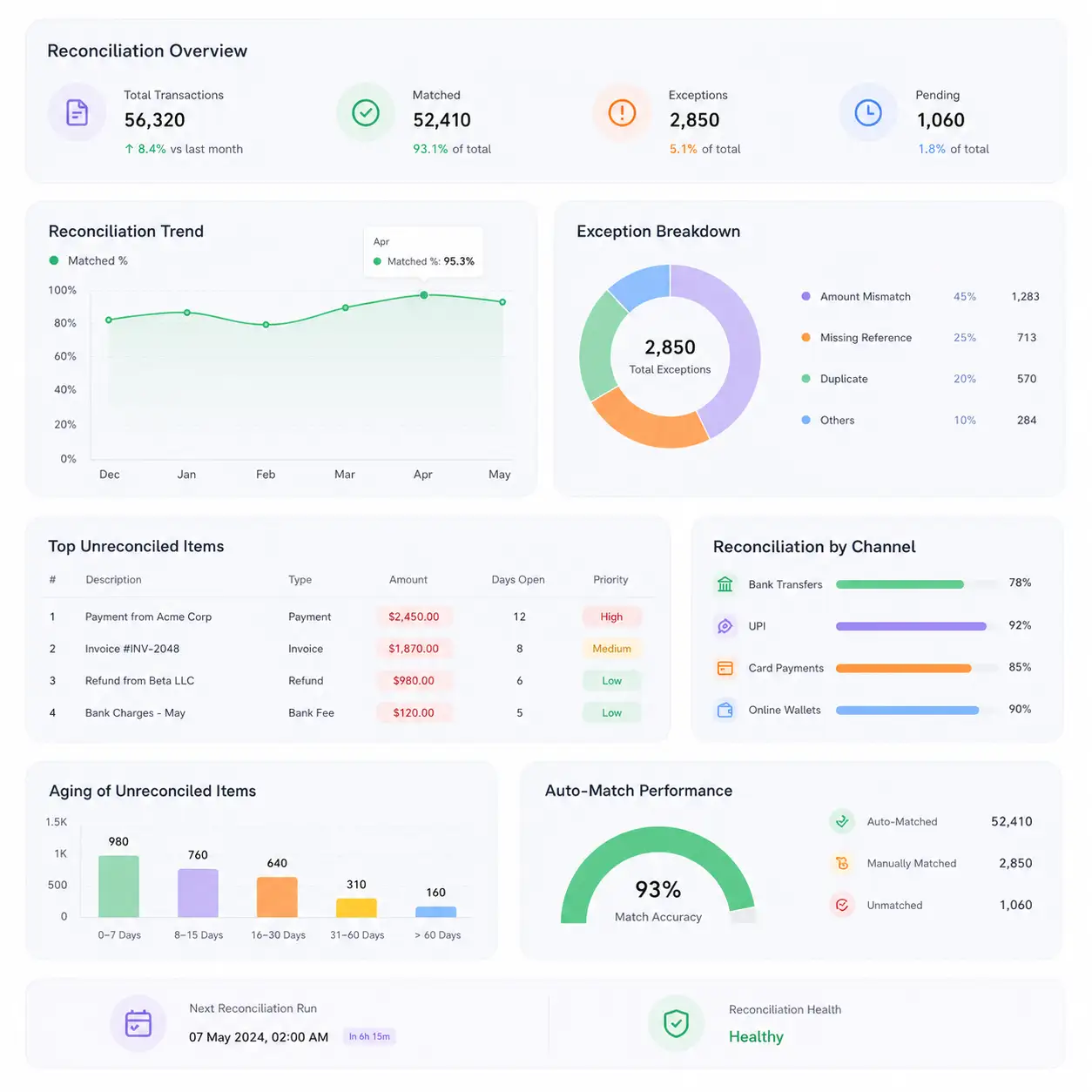Click the Amount Mismatch purple legend dot
The image size is (1092, 1092).
pos(806,296)
